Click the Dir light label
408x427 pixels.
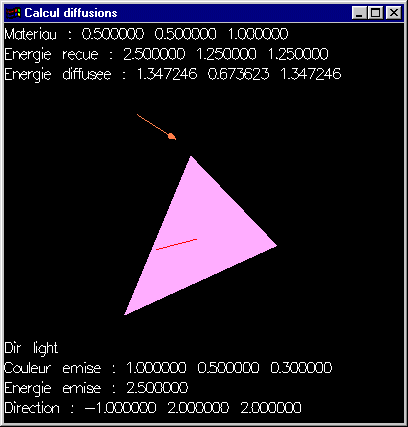pos(31,348)
